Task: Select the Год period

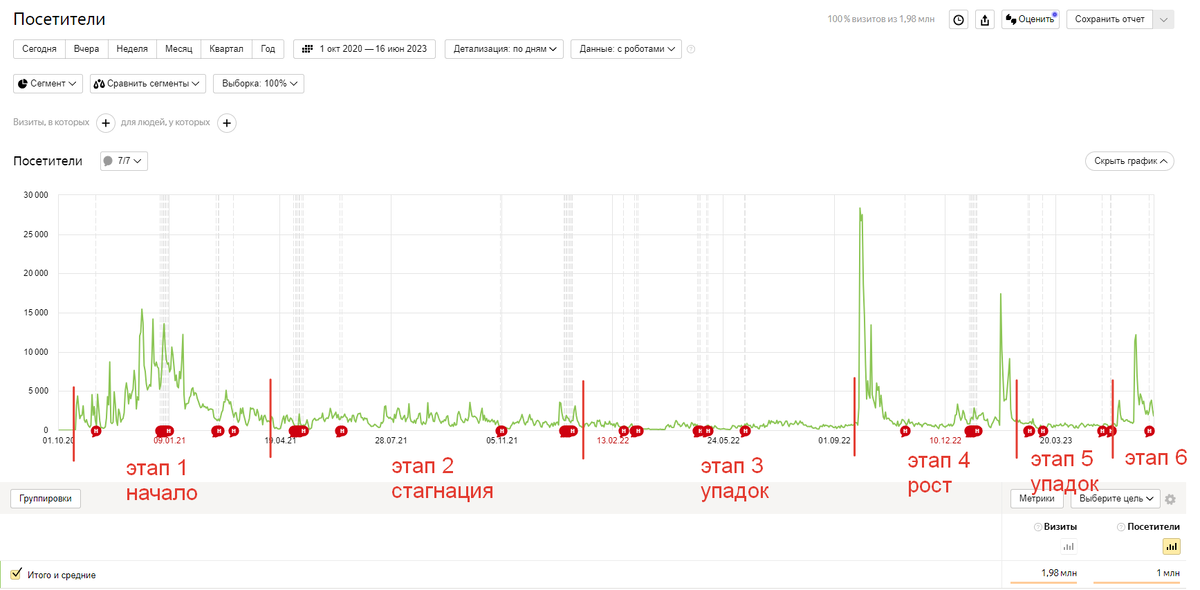Action: tap(268, 49)
